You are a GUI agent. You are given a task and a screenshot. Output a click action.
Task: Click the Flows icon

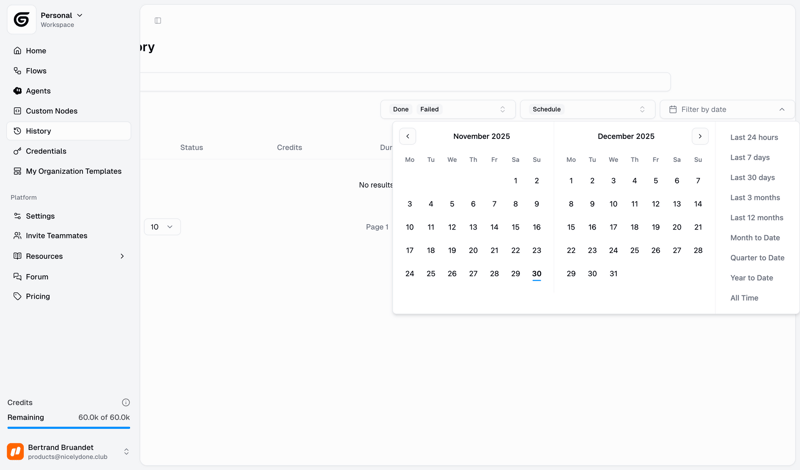(x=17, y=70)
